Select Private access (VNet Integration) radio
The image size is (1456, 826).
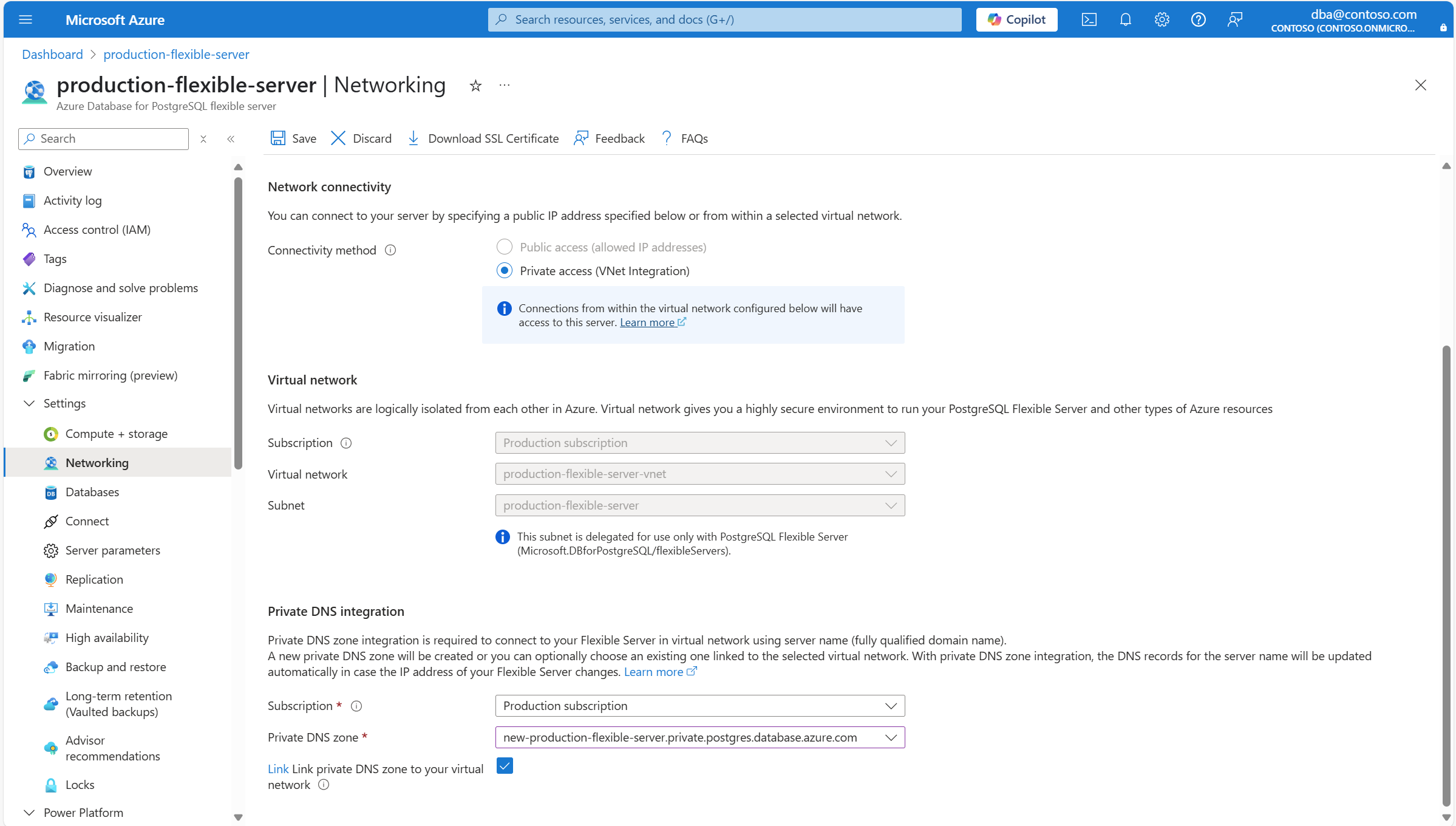pos(504,270)
